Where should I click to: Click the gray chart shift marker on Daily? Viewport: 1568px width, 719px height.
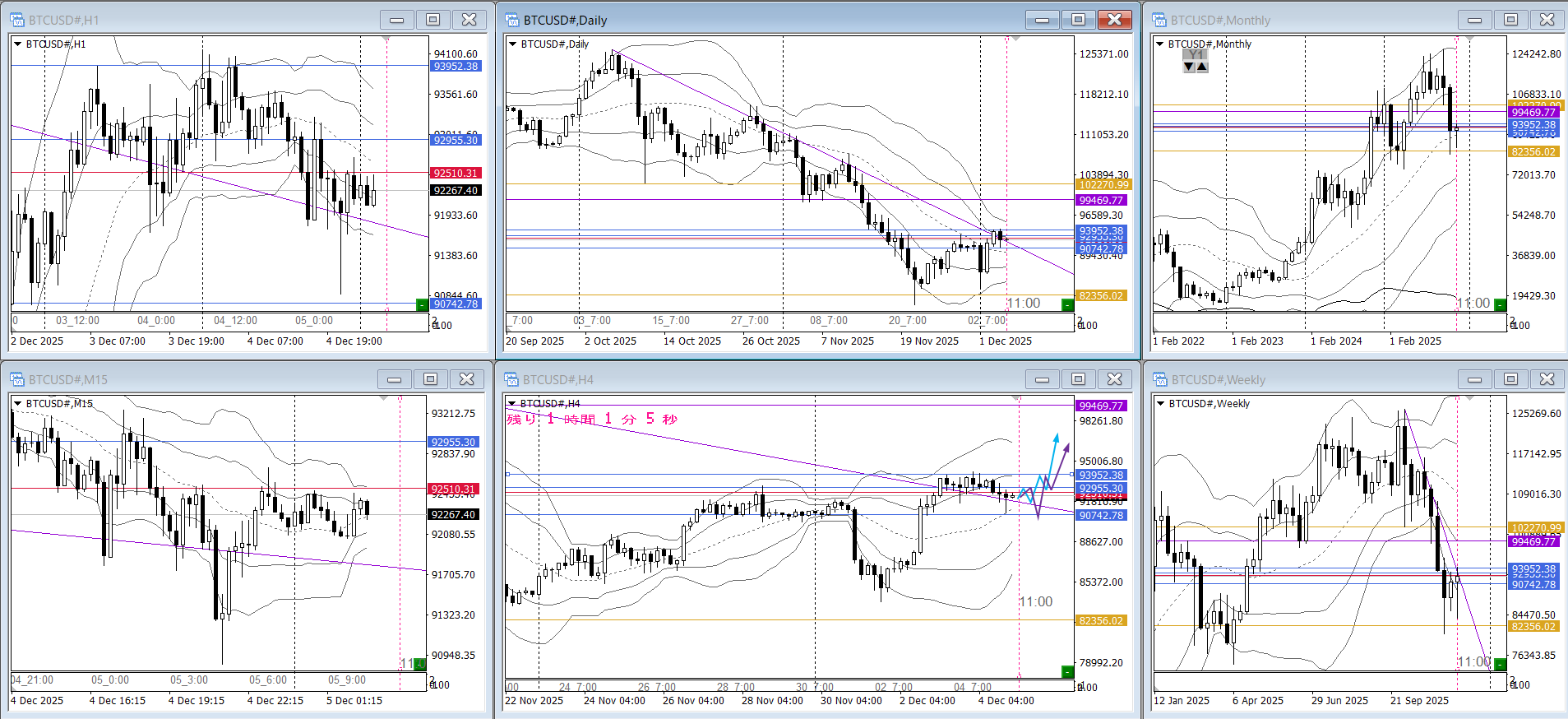1016,39
